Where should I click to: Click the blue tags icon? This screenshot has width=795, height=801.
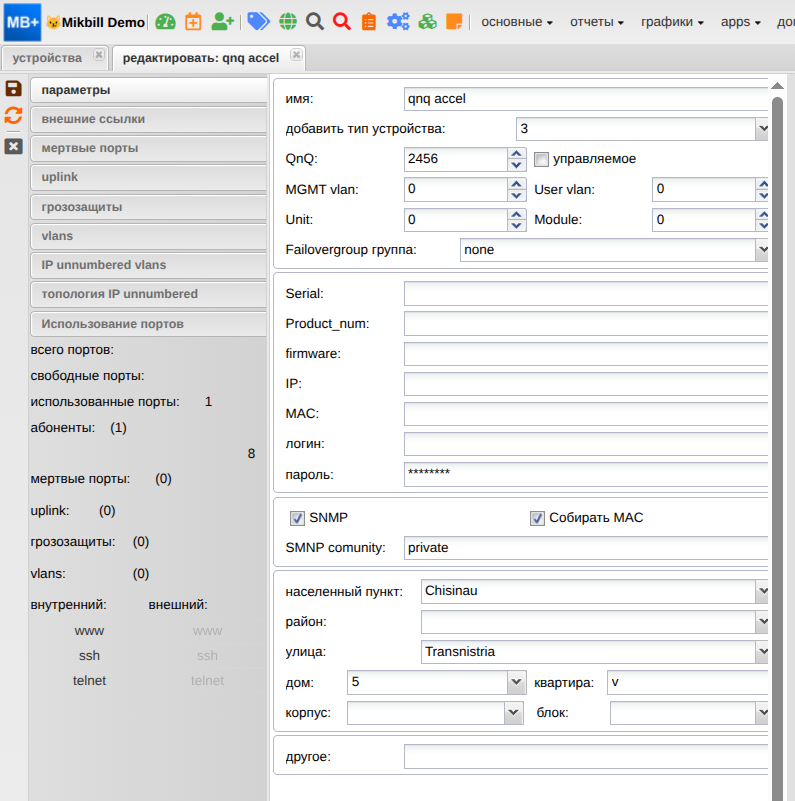click(258, 21)
